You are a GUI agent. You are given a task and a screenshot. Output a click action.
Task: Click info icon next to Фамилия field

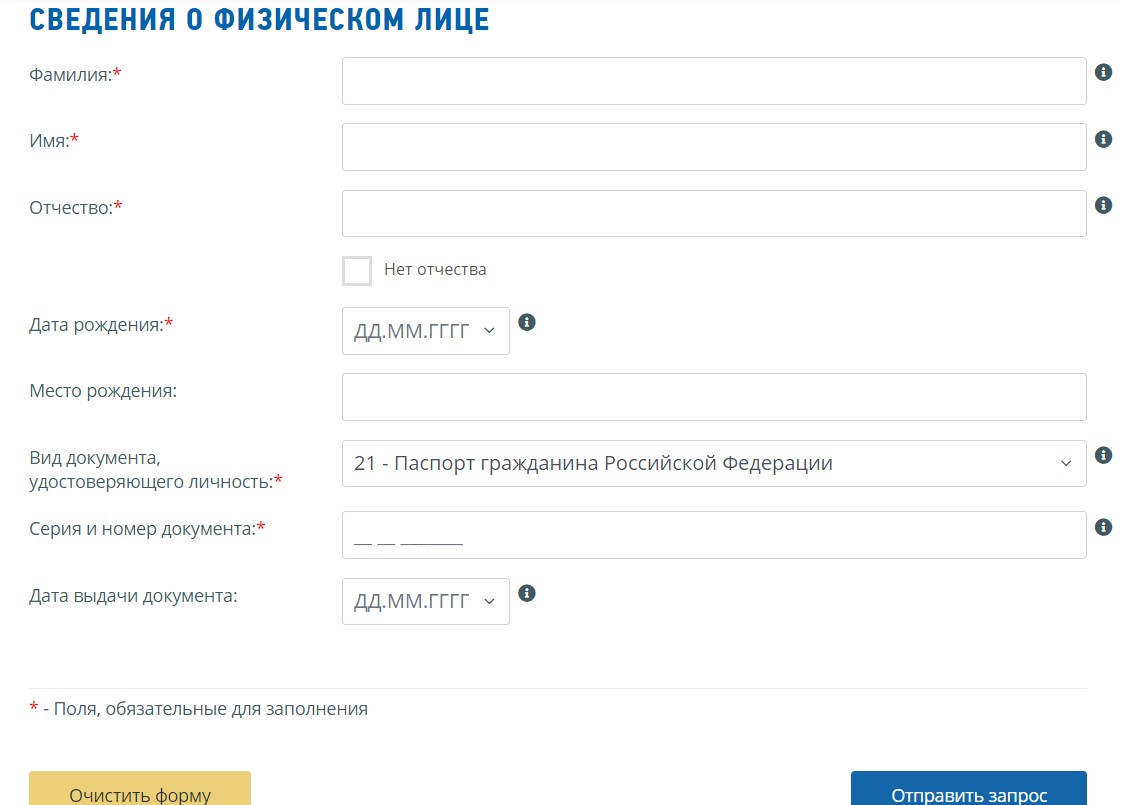tap(1104, 72)
